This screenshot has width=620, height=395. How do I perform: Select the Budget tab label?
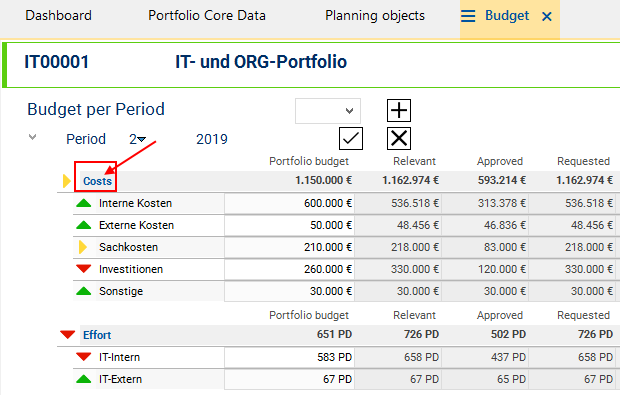(x=507, y=15)
